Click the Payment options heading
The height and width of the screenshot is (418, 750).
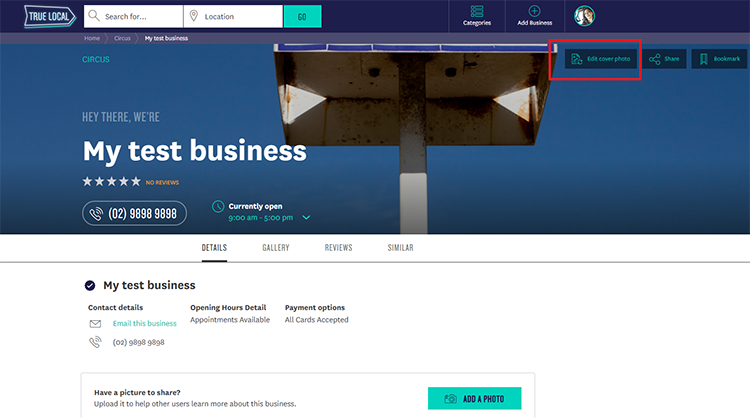click(315, 308)
